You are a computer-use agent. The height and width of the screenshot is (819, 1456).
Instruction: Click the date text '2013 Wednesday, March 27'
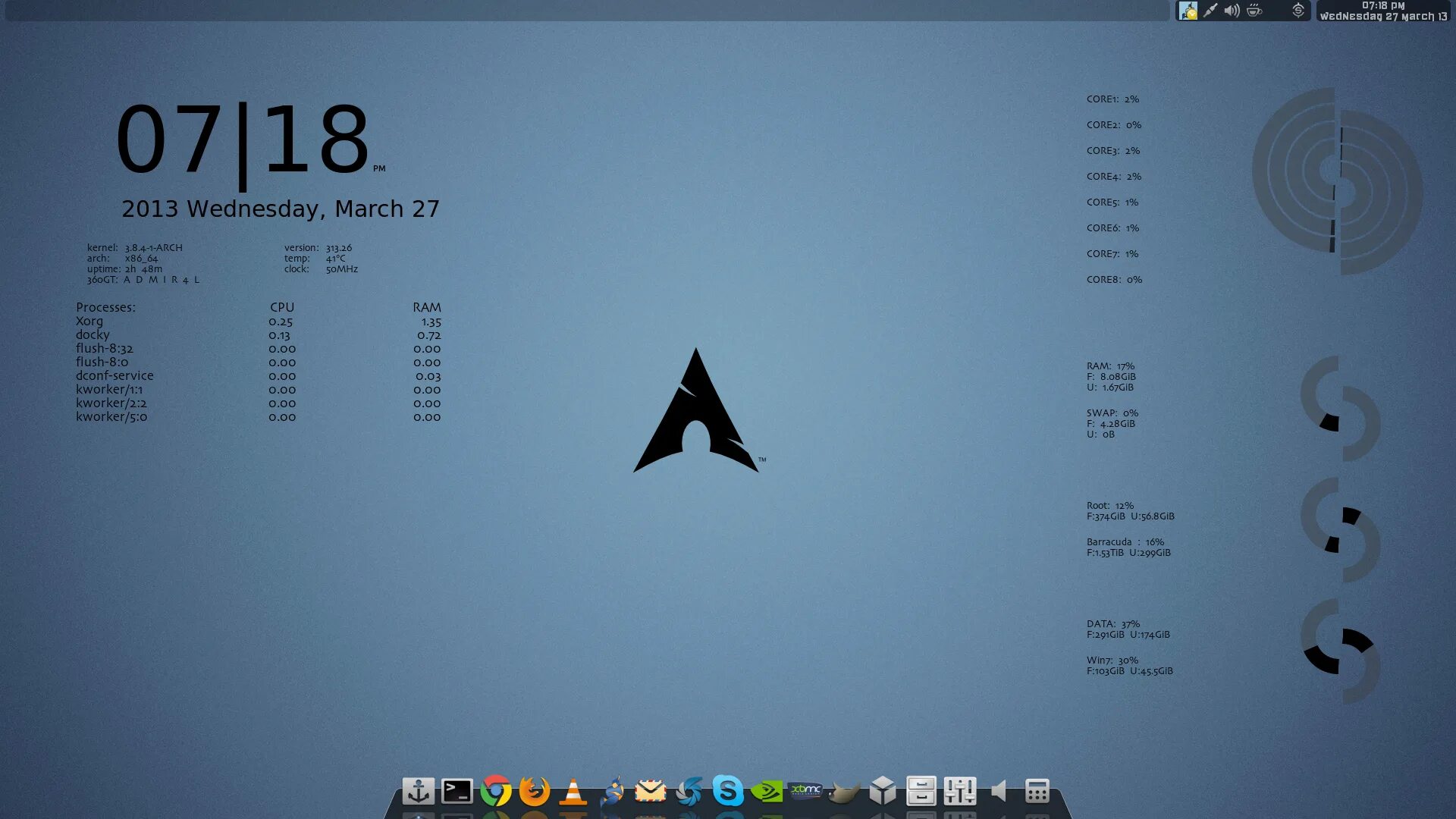pos(281,209)
